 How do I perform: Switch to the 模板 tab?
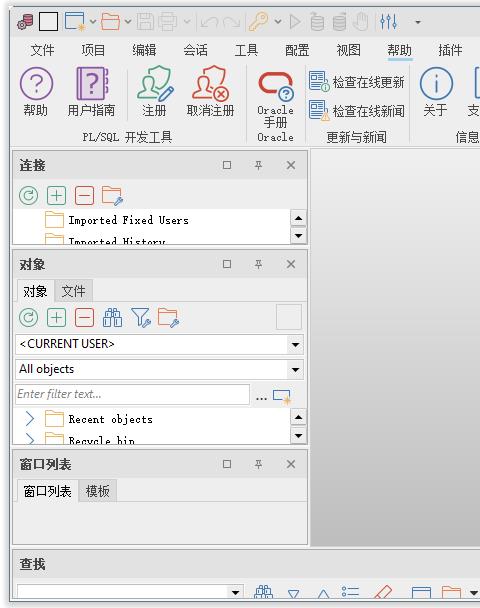click(98, 491)
